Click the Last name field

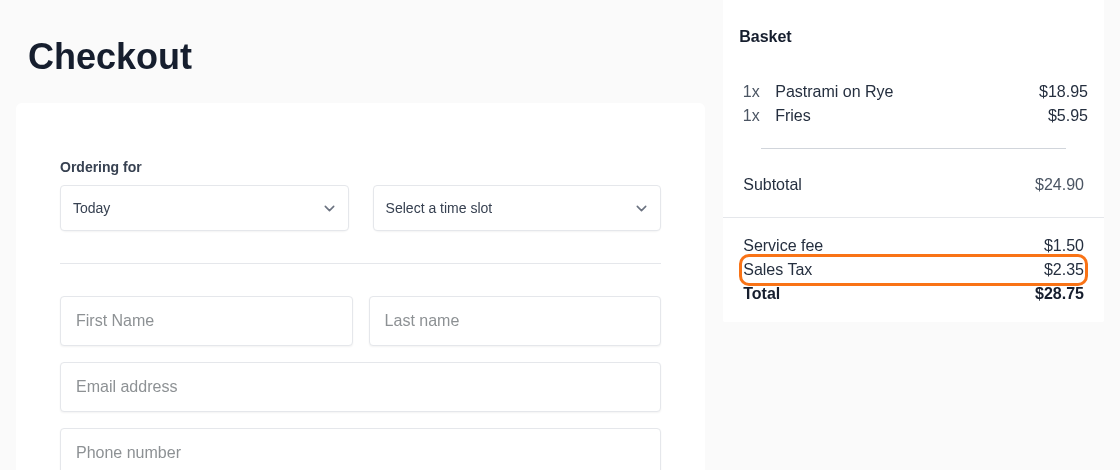tap(515, 321)
